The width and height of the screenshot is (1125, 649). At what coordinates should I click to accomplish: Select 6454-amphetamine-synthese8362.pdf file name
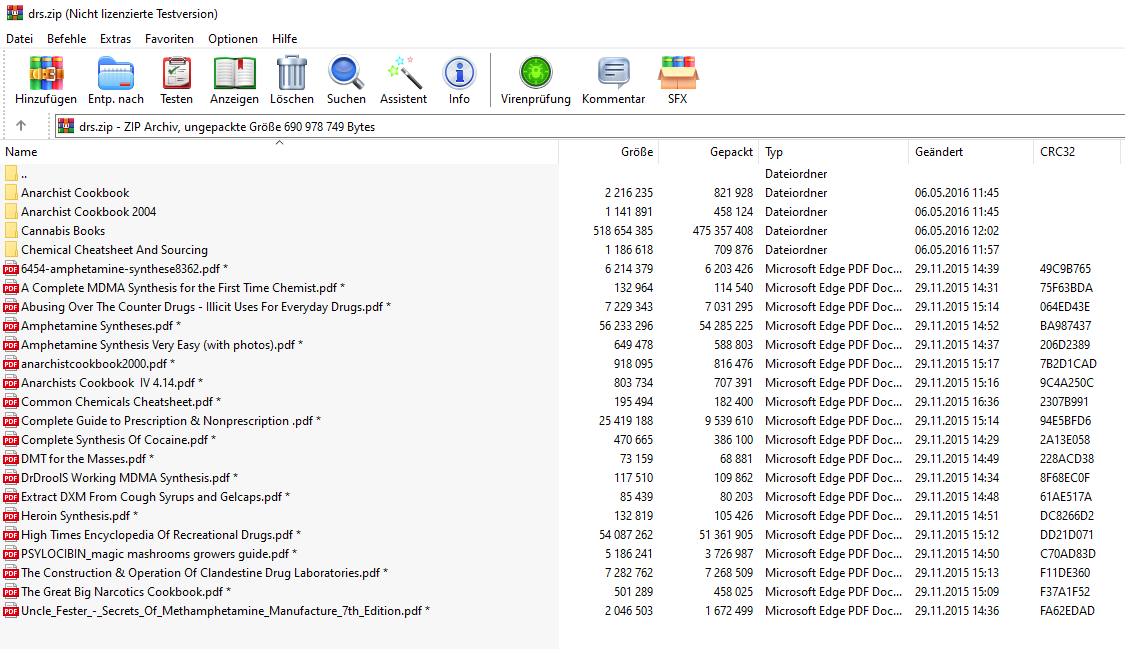tap(124, 269)
